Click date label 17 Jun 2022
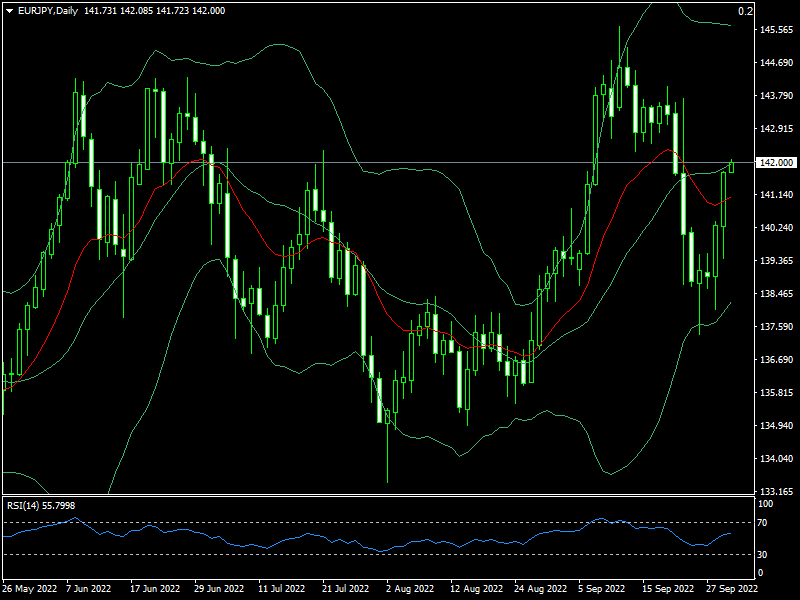The height and width of the screenshot is (600, 800). pyautogui.click(x=155, y=589)
